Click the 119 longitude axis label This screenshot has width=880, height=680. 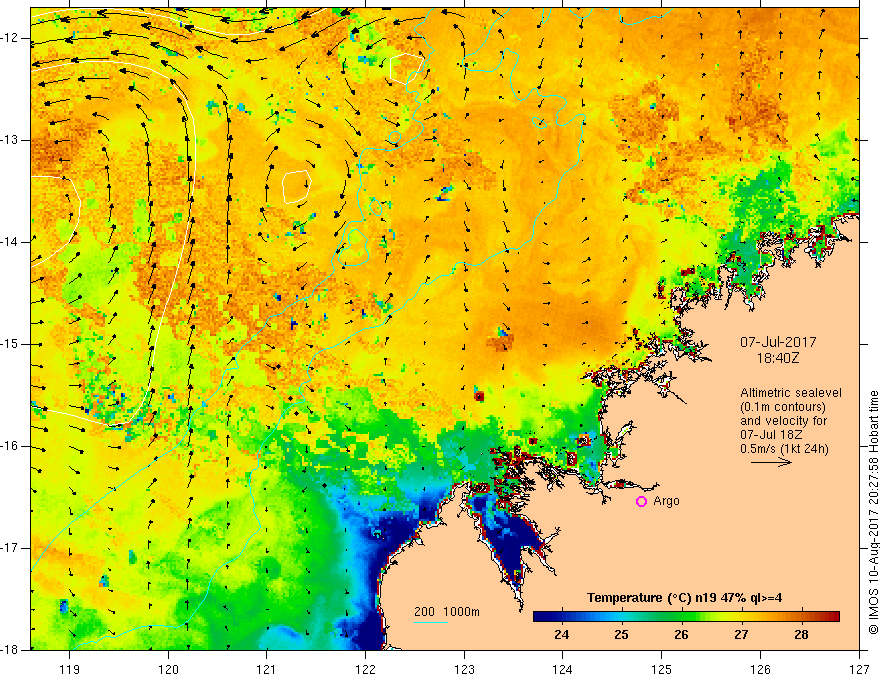point(70,669)
